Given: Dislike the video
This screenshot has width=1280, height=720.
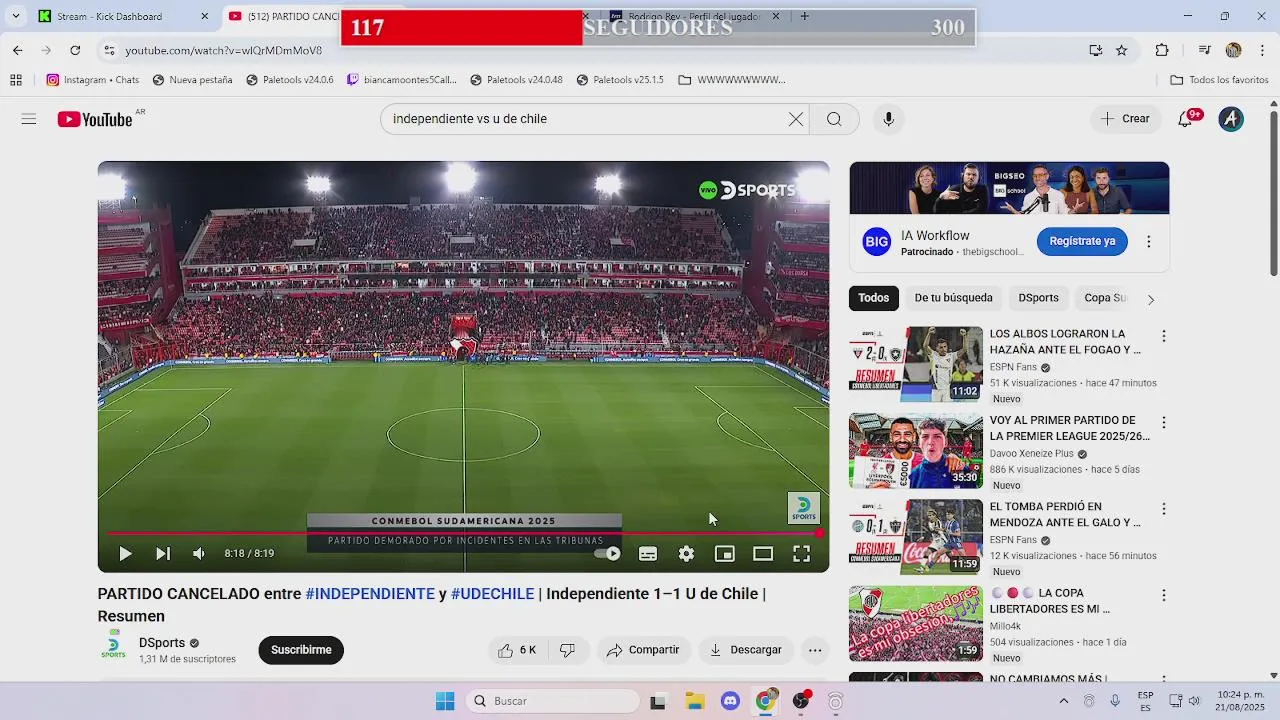Looking at the screenshot, I should pyautogui.click(x=568, y=650).
